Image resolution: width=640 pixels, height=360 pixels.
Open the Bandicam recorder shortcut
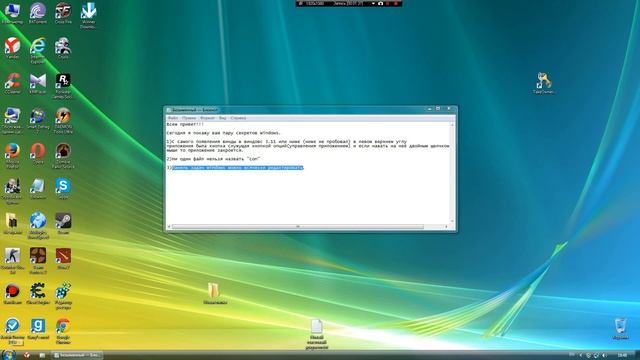pyautogui.click(x=12, y=293)
